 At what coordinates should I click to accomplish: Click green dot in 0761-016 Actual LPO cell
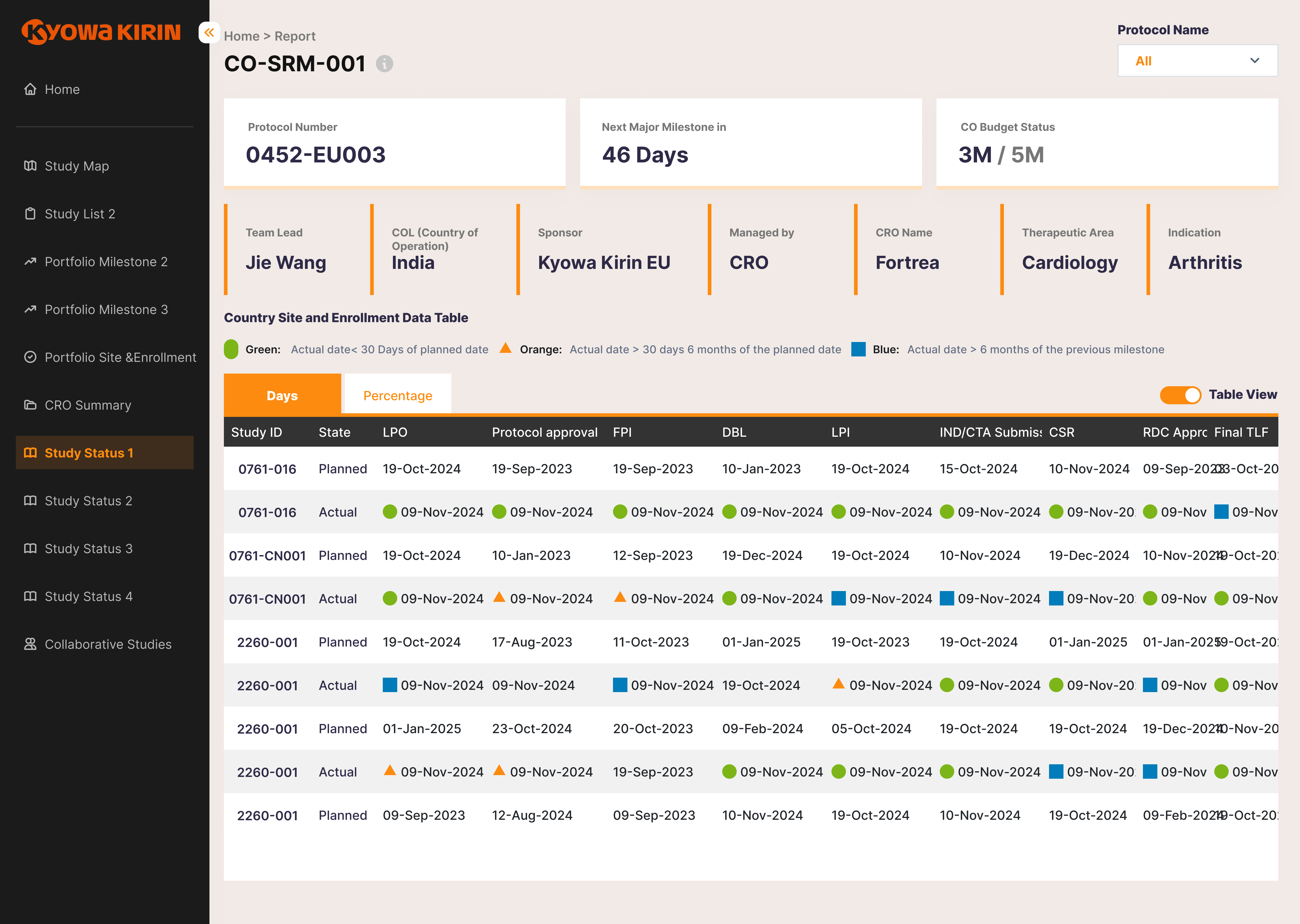click(x=390, y=511)
